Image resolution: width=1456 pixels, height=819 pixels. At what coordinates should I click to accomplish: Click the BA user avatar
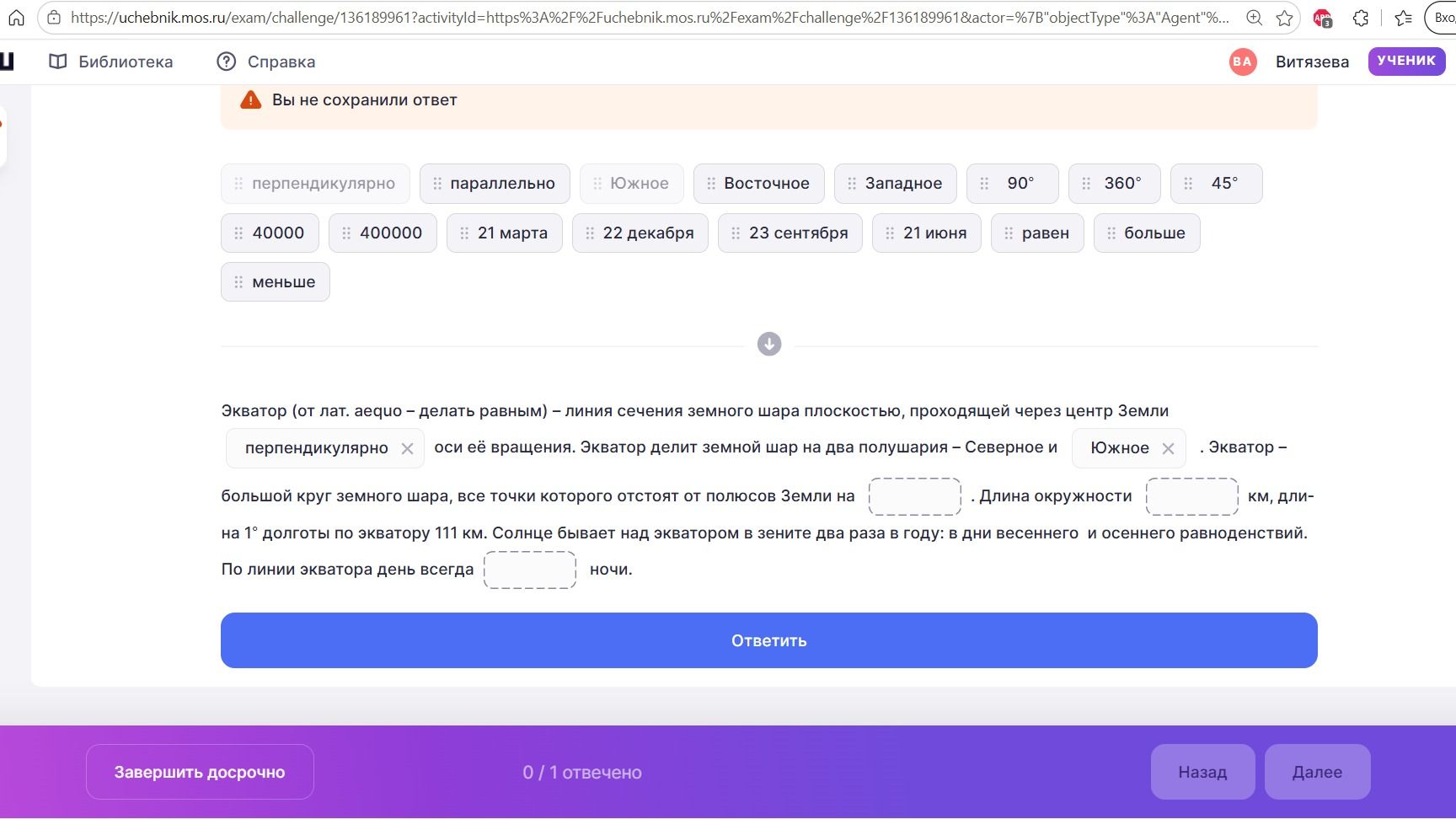point(1242,62)
